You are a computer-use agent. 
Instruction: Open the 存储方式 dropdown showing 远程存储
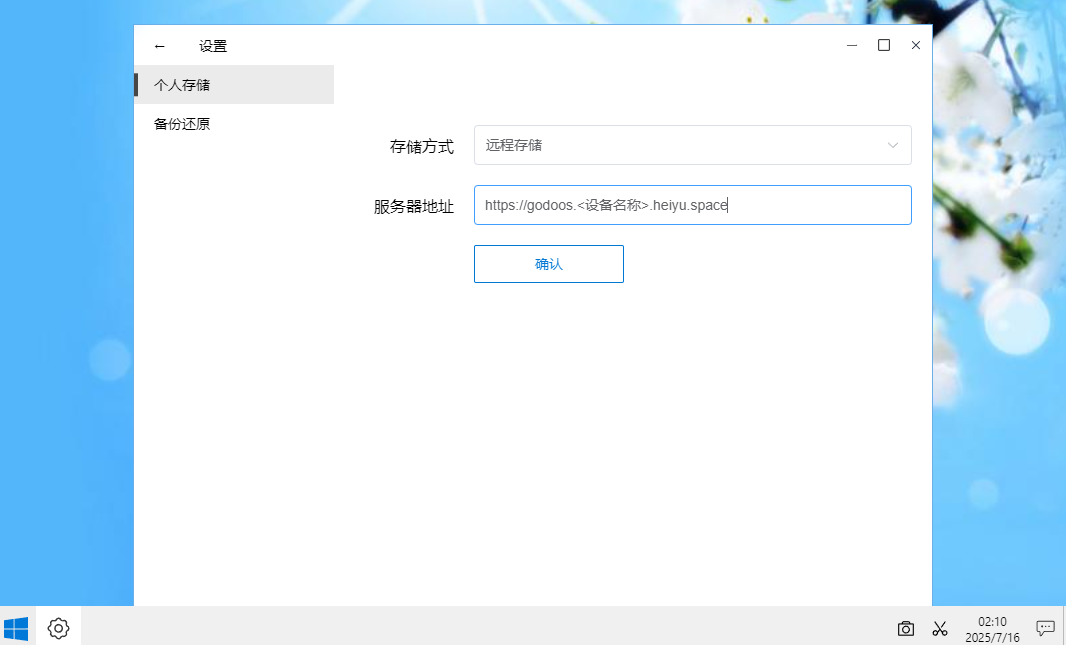[692, 145]
